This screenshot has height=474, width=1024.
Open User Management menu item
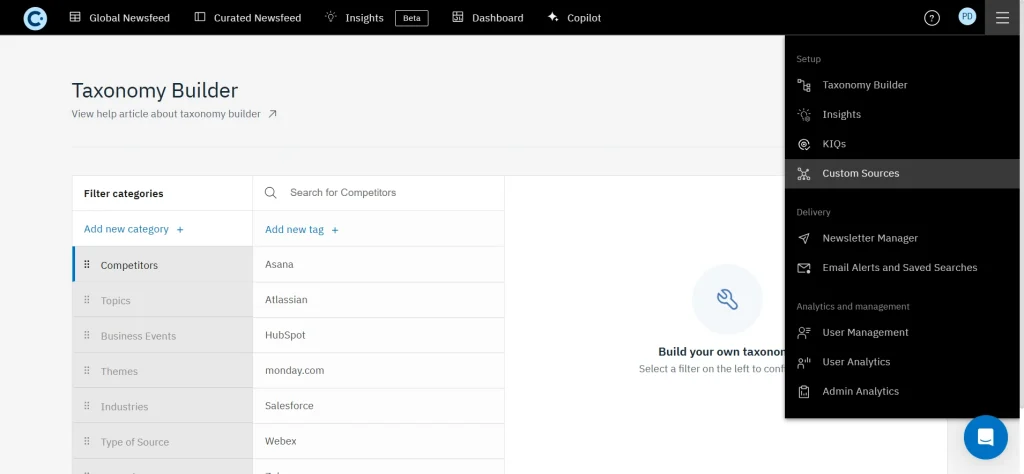coord(865,333)
